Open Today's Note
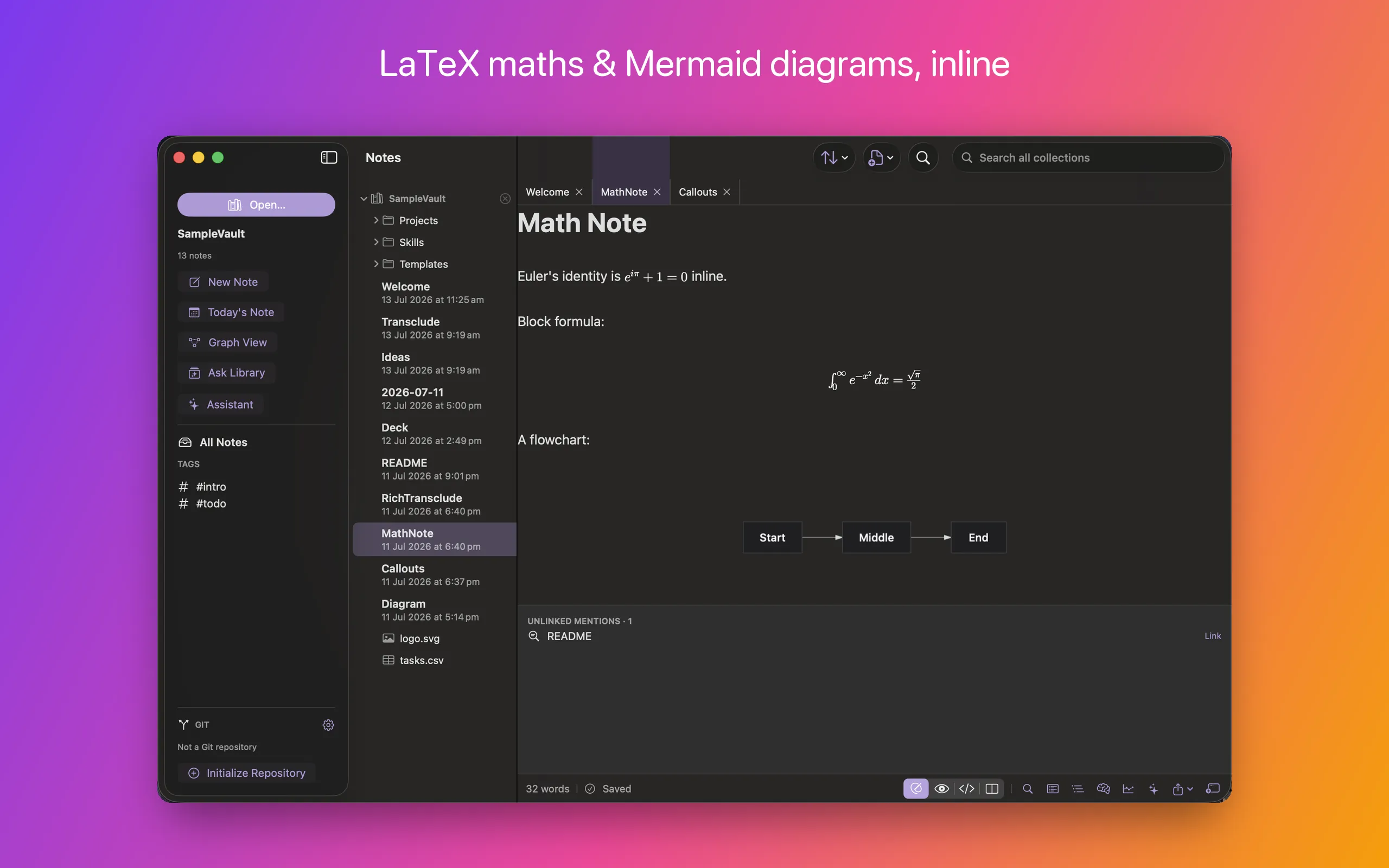 (x=231, y=312)
